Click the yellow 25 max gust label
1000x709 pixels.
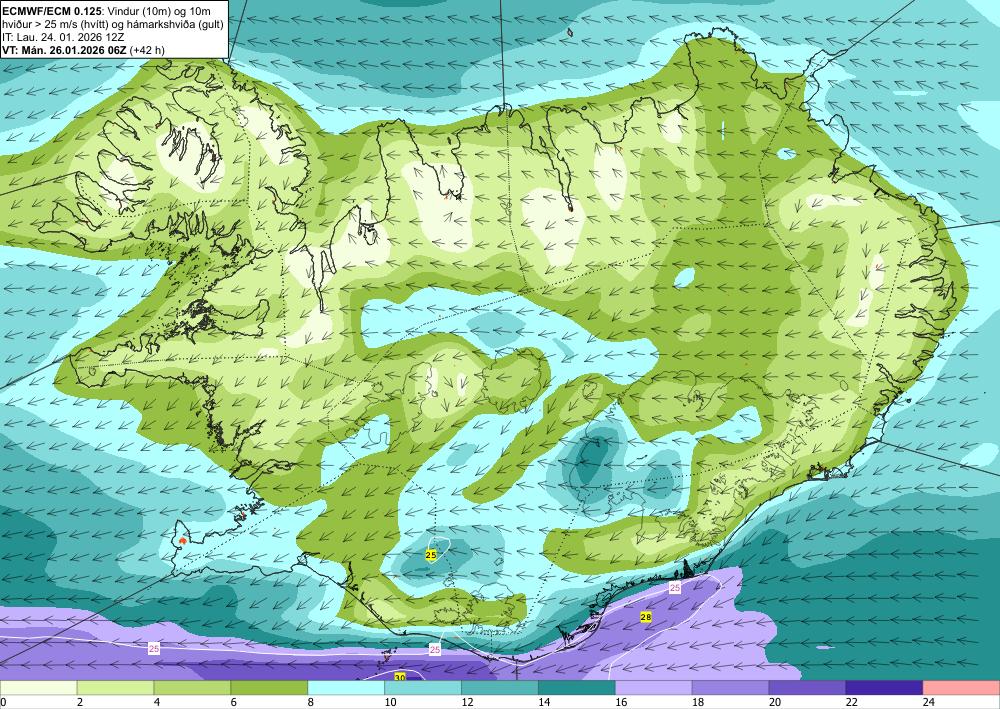tap(431, 555)
